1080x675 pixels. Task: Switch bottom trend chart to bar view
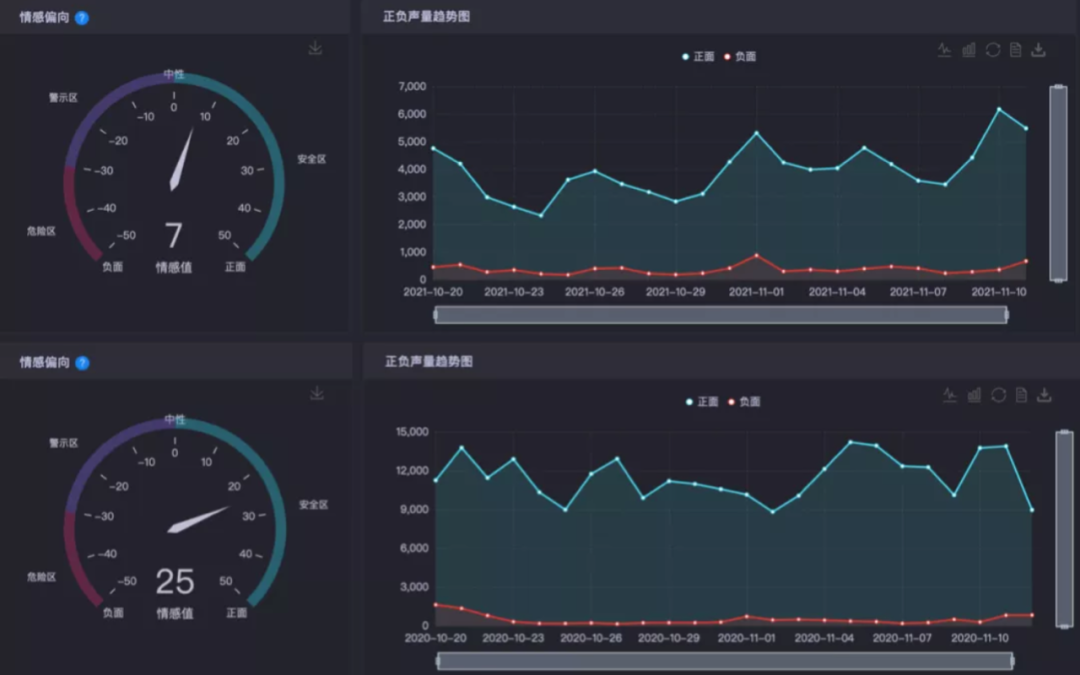click(x=974, y=395)
